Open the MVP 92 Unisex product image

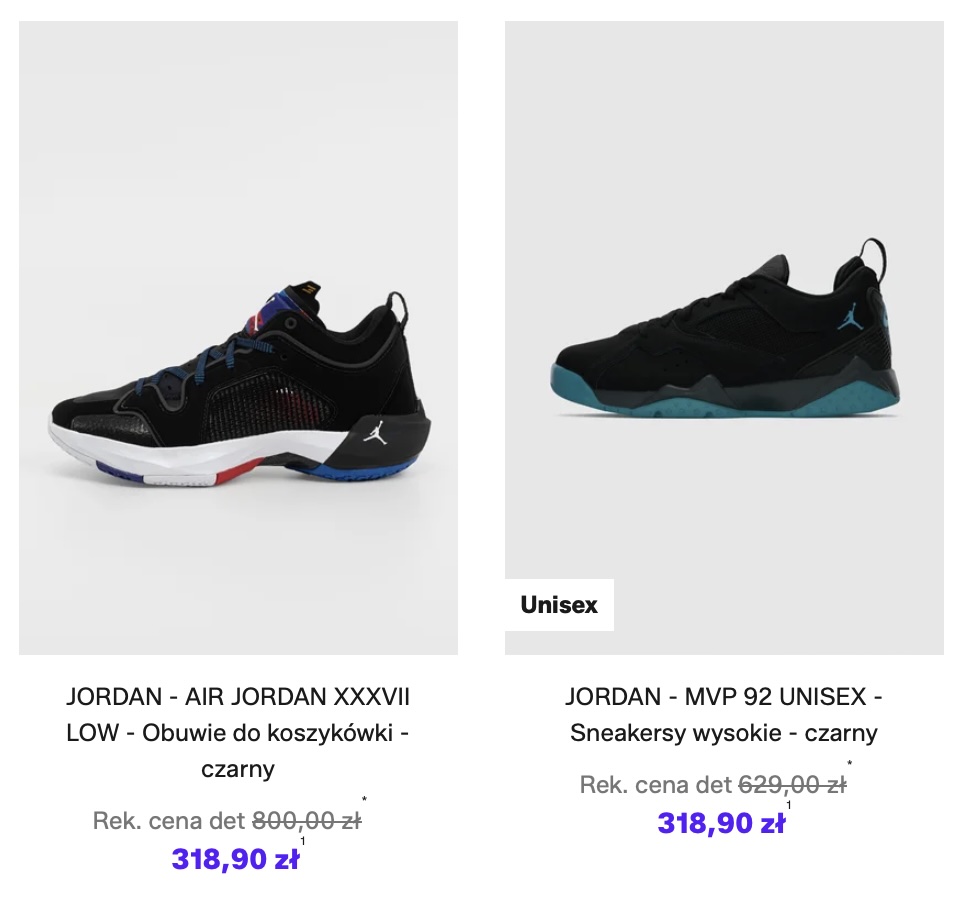pos(724,338)
